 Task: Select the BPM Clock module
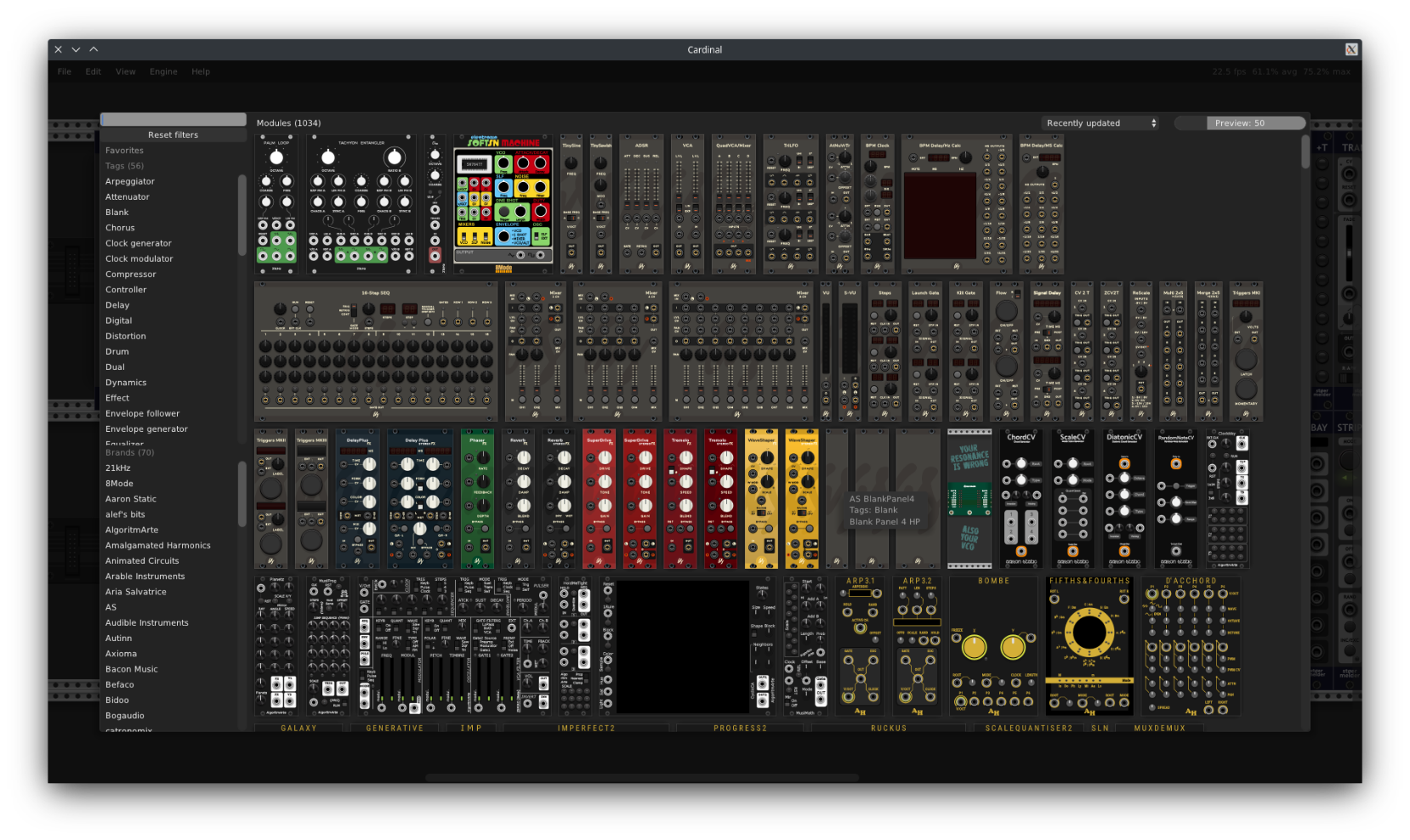click(x=877, y=204)
